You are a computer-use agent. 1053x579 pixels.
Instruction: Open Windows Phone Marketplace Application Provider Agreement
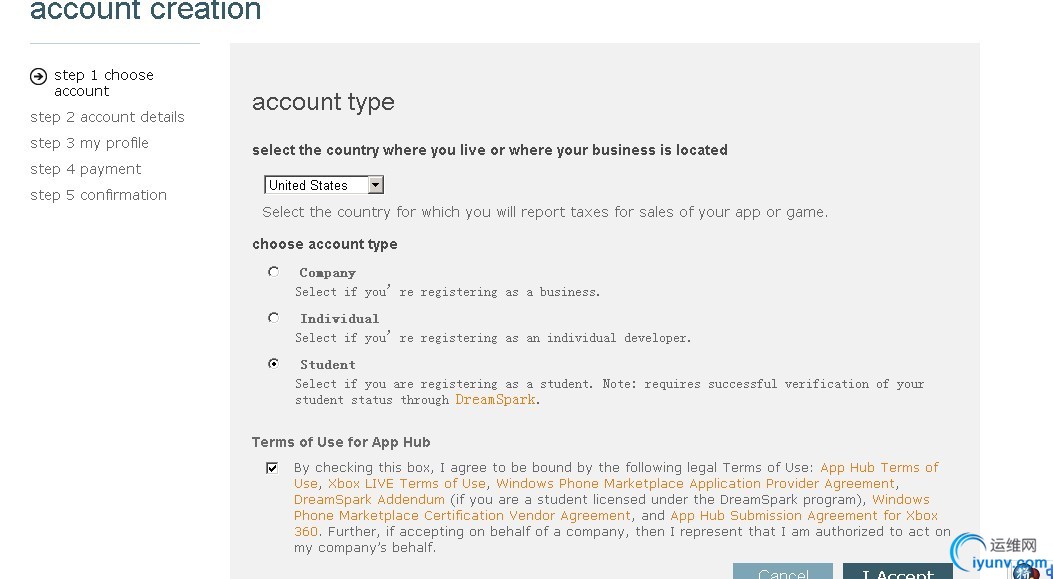695,483
